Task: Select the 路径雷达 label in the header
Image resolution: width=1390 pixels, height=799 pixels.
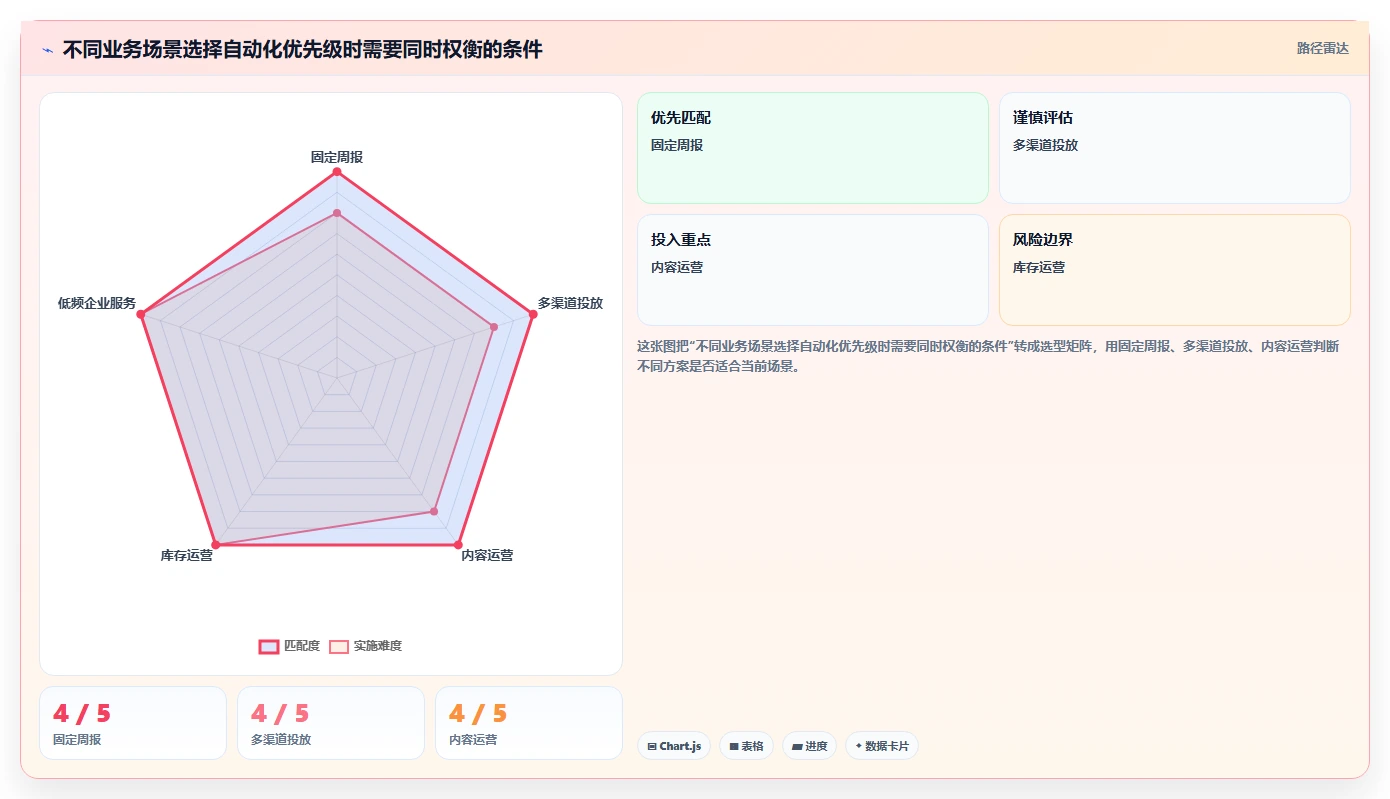Action: 1323,48
